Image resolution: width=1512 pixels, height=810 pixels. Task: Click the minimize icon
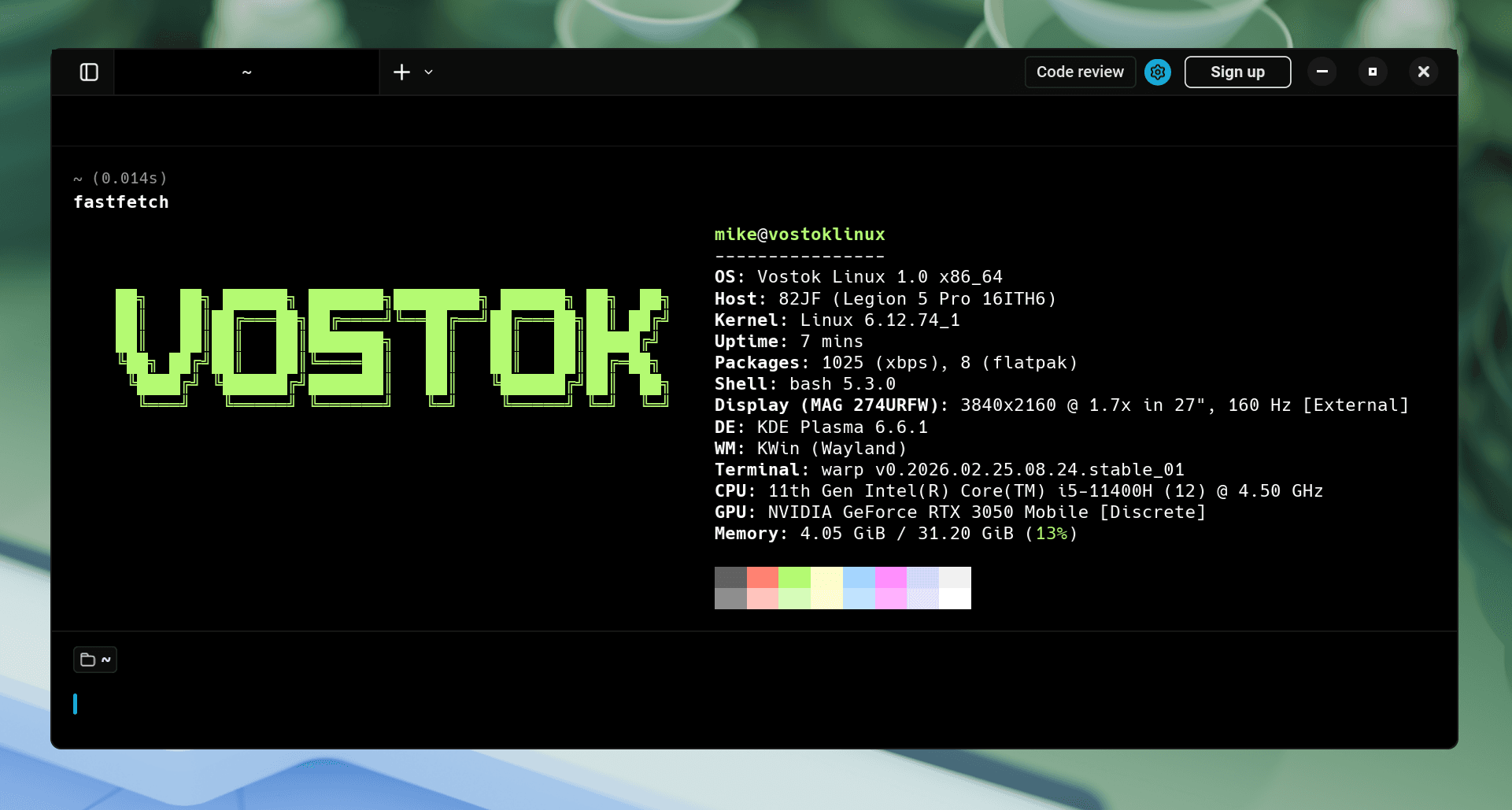1322,72
